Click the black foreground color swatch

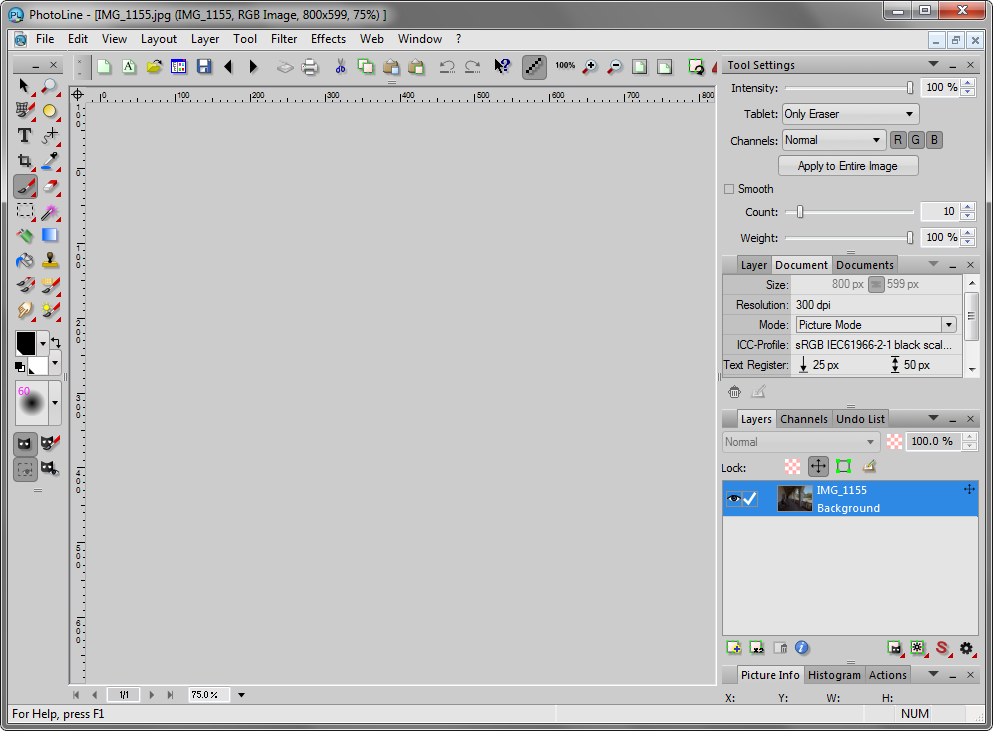pos(25,344)
